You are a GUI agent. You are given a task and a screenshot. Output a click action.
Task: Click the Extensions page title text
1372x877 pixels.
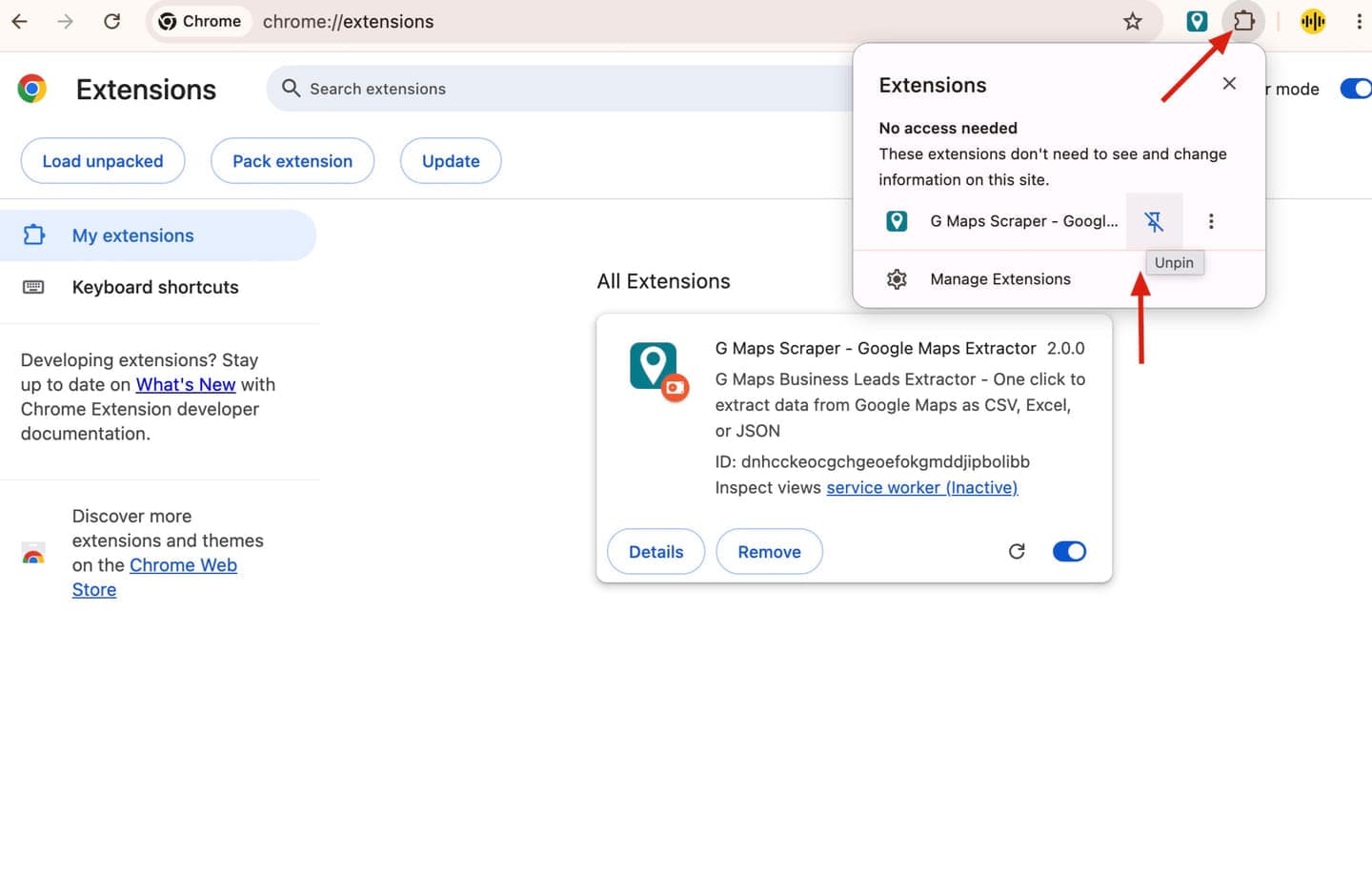146,90
